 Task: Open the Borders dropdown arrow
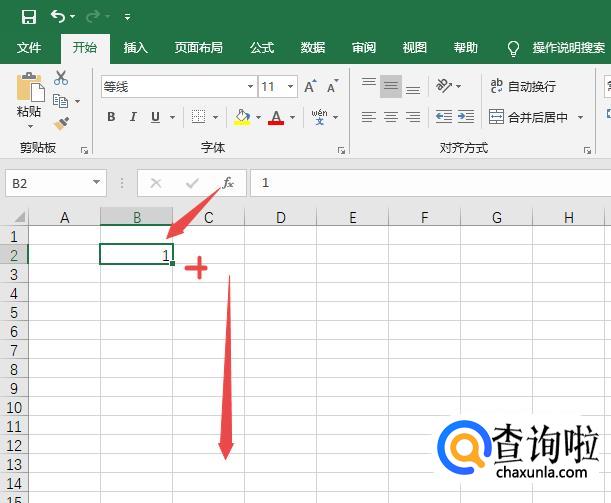pyautogui.click(x=215, y=117)
